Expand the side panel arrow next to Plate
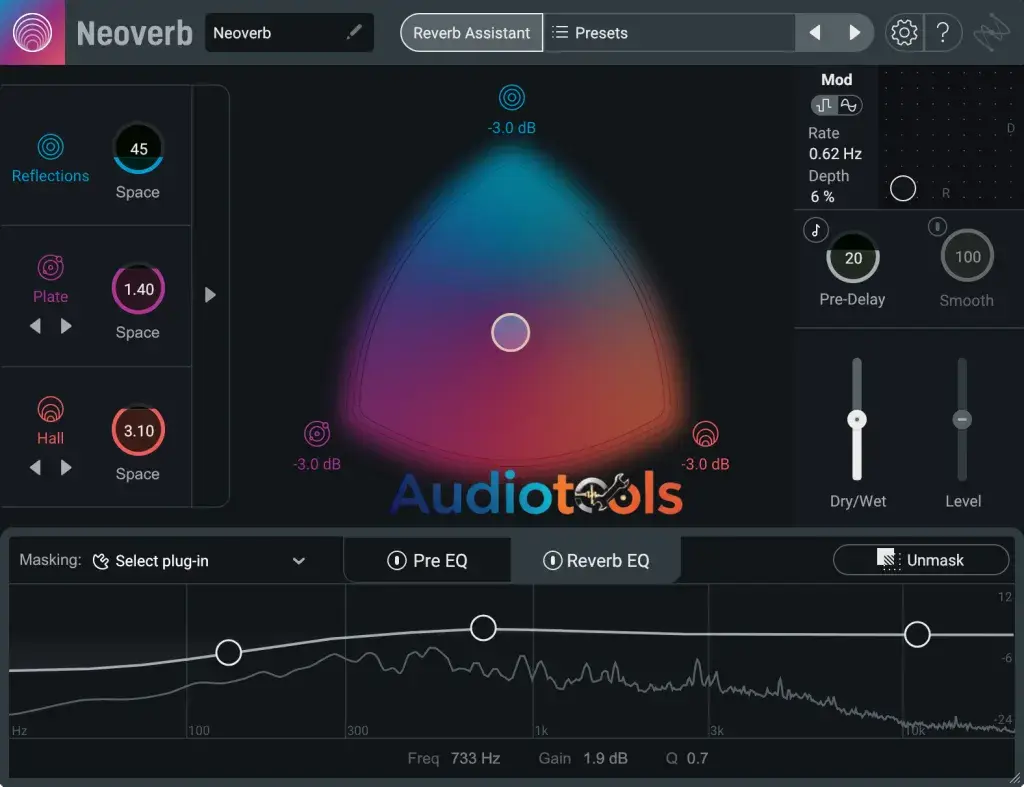This screenshot has width=1024, height=787. pyautogui.click(x=210, y=294)
